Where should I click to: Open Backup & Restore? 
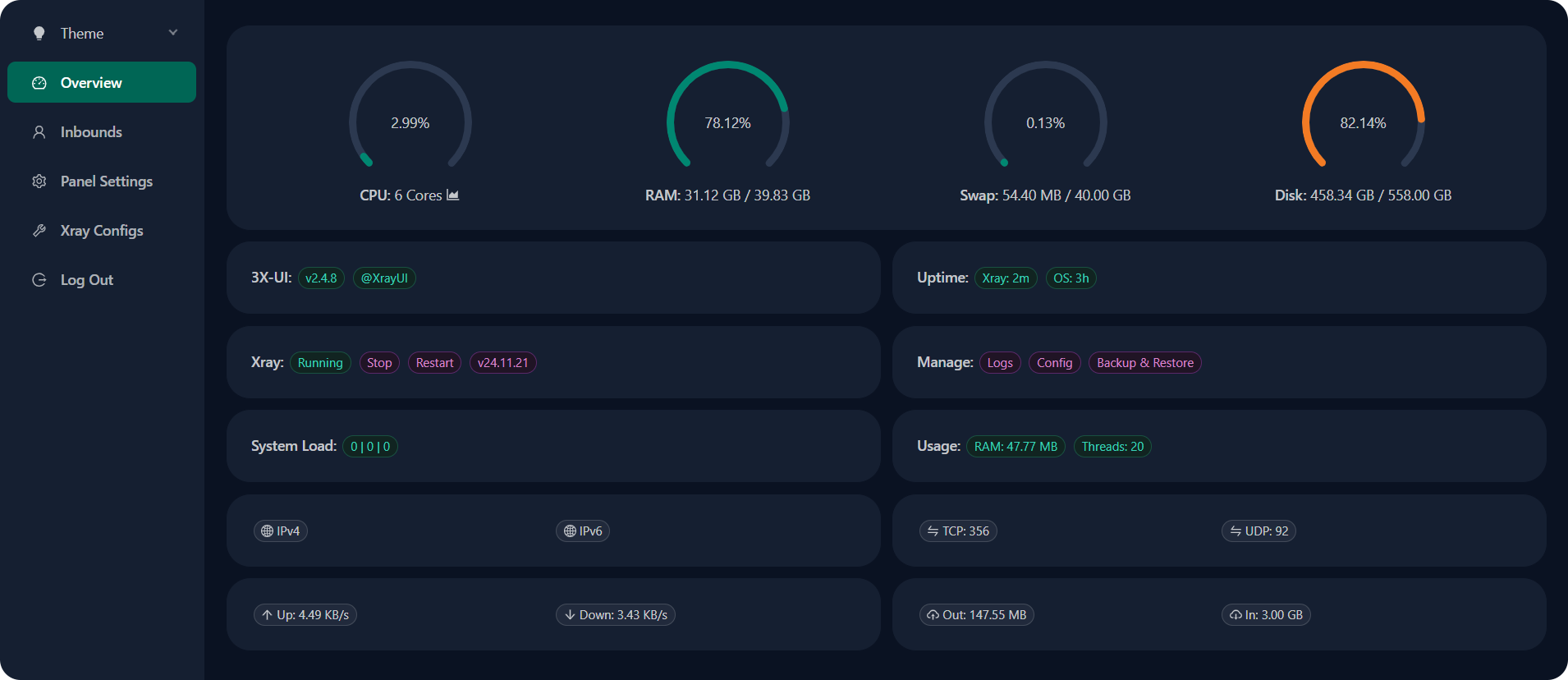point(1144,363)
